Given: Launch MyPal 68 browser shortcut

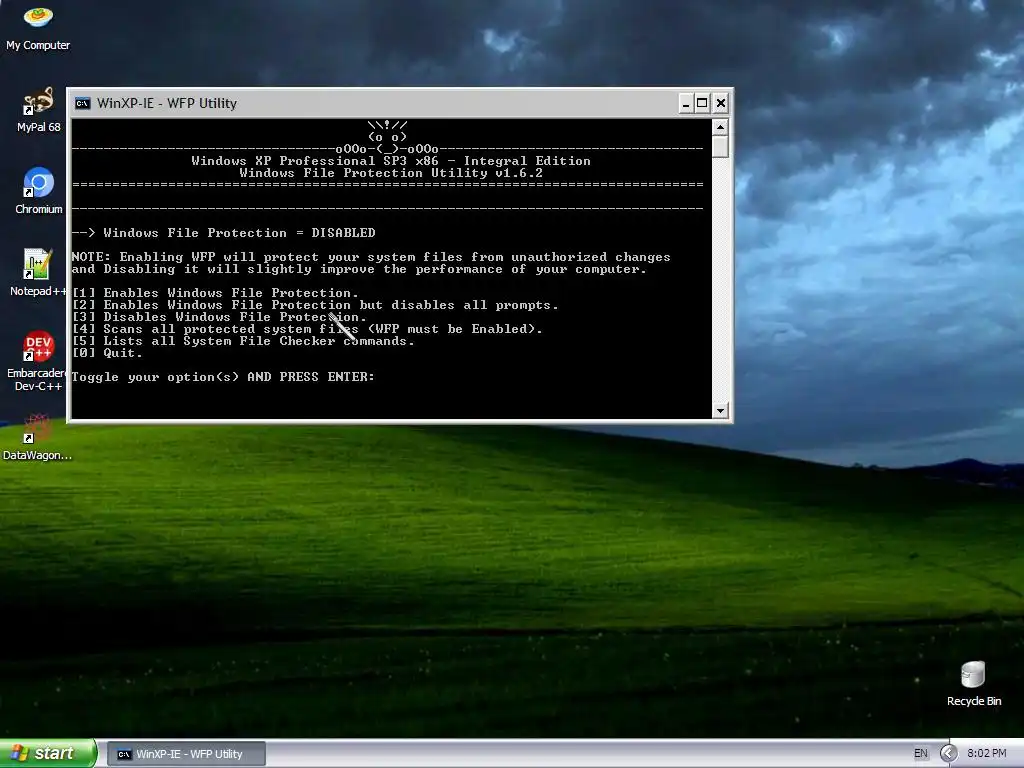Looking at the screenshot, I should [39, 110].
